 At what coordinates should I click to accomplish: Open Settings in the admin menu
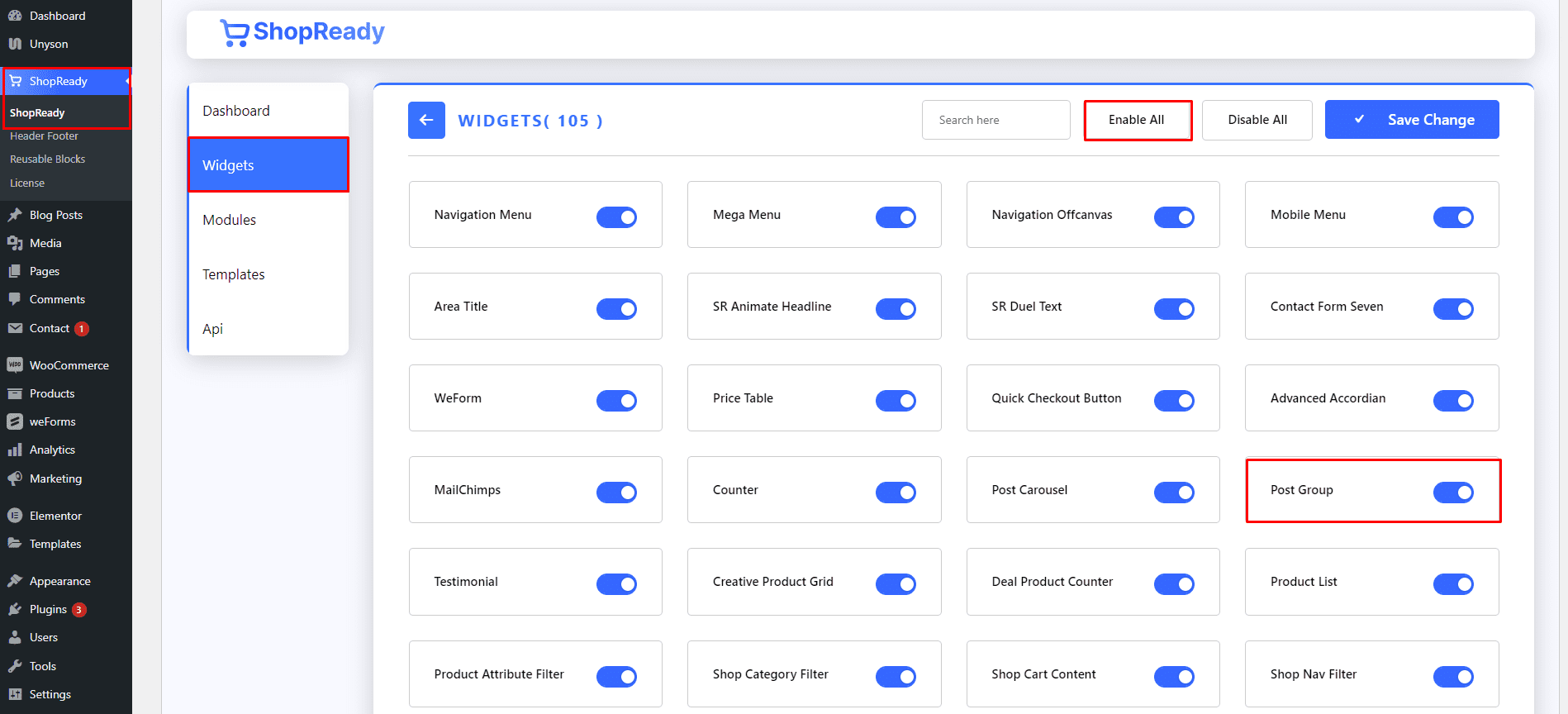pos(50,694)
